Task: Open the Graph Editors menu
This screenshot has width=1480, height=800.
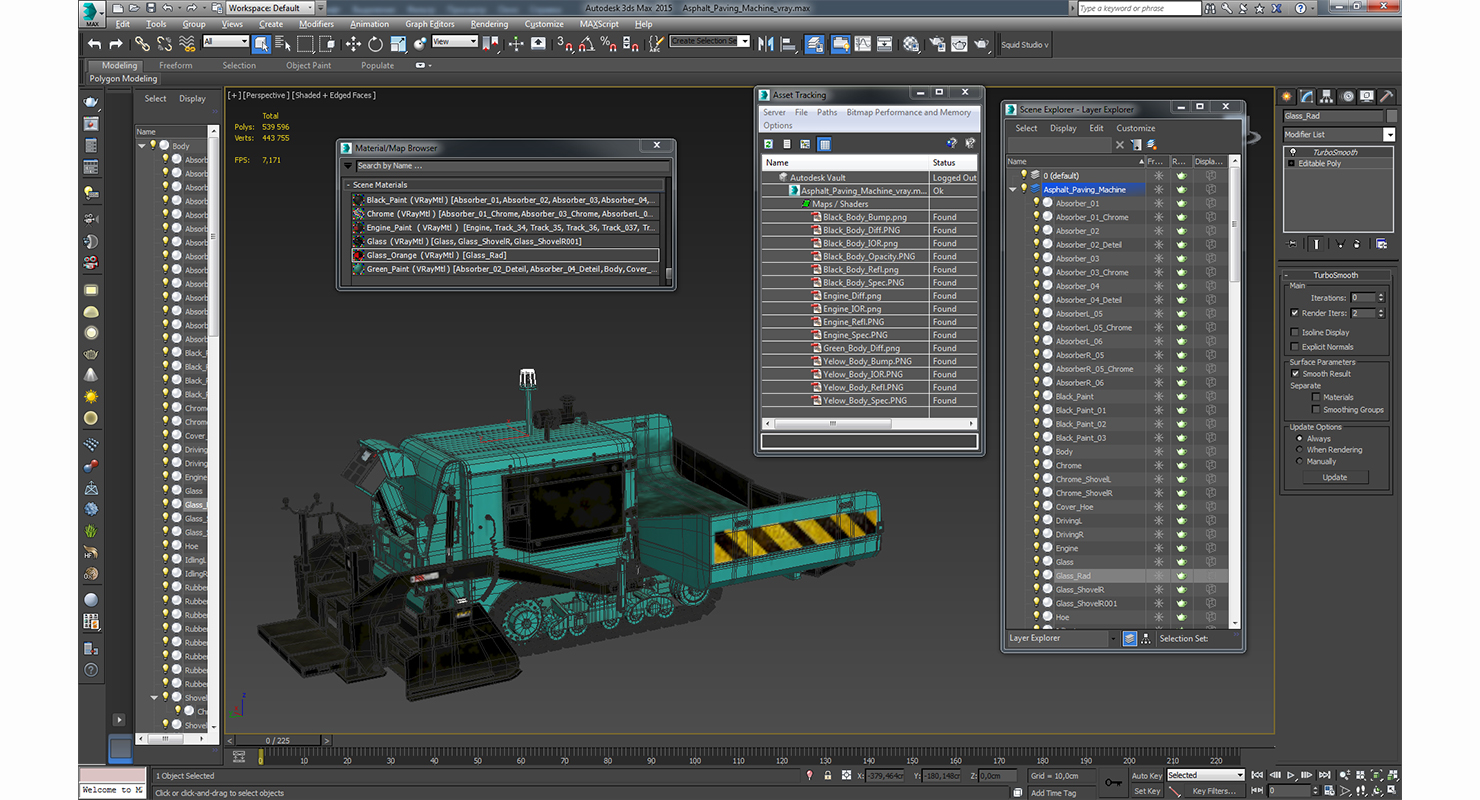Action: (430, 24)
